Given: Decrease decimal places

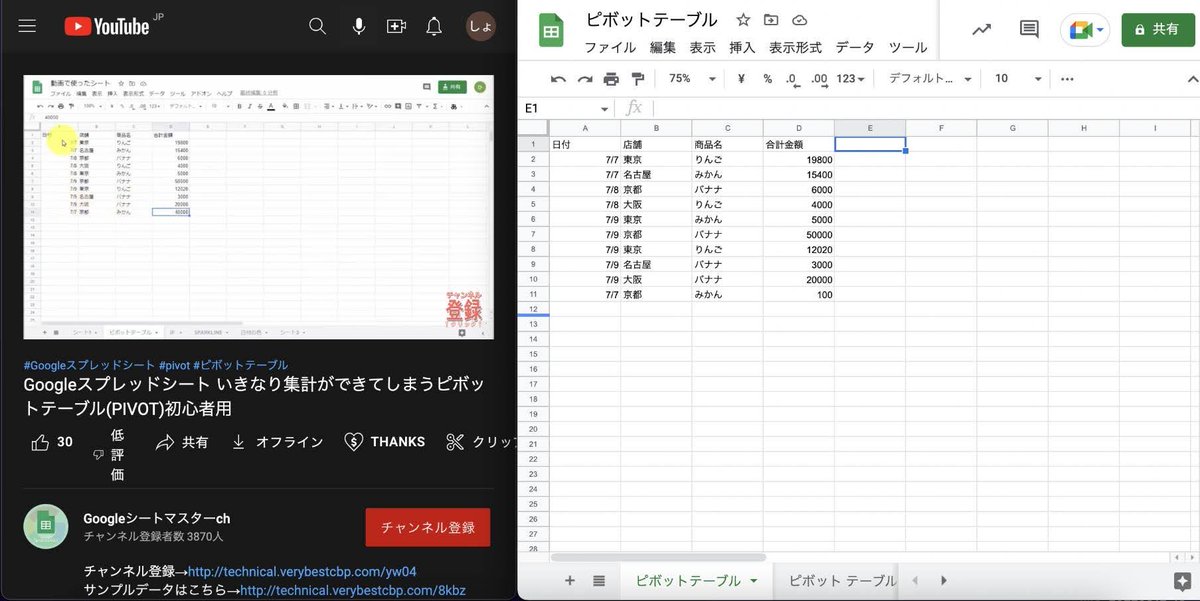Looking at the screenshot, I should click(791, 79).
